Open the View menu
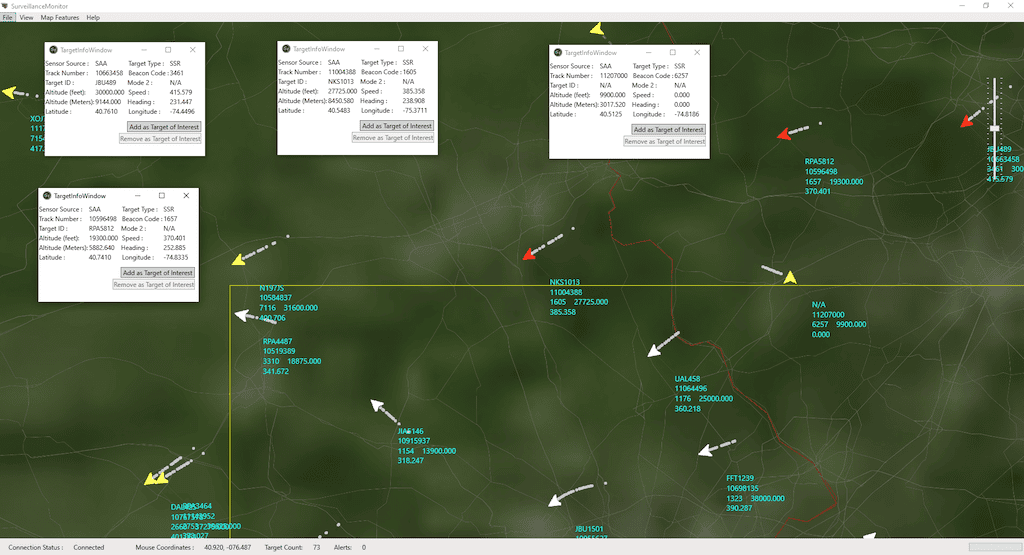This screenshot has height=555, width=1024. click(x=26, y=18)
